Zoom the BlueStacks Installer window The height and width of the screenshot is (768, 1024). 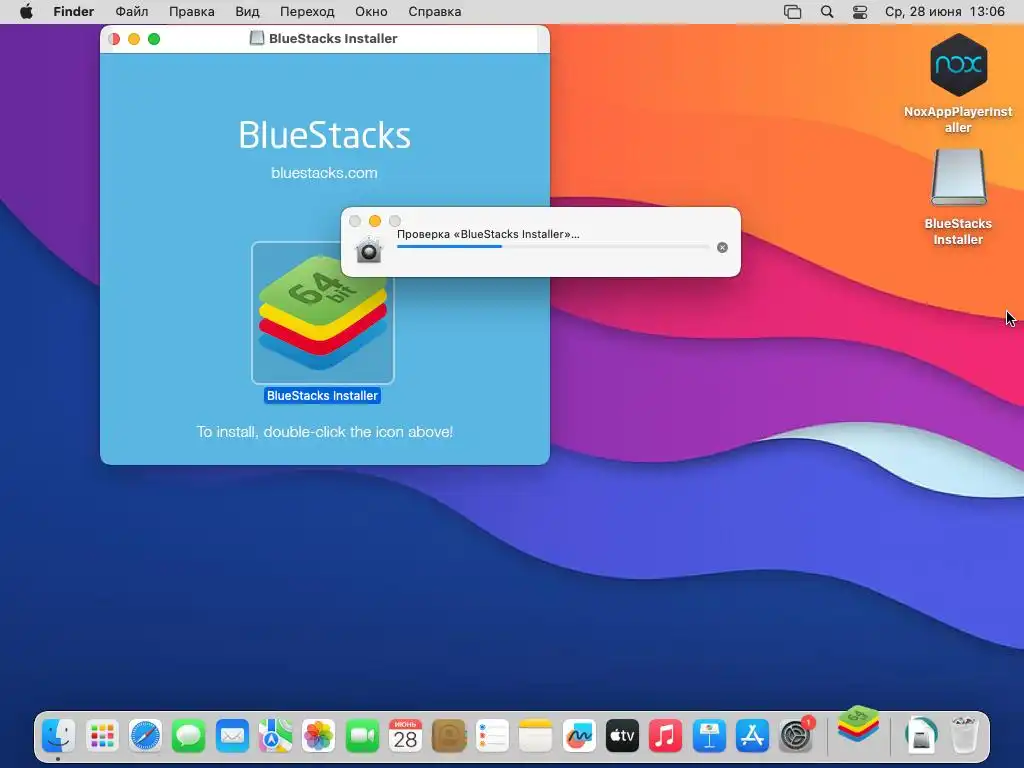point(154,39)
